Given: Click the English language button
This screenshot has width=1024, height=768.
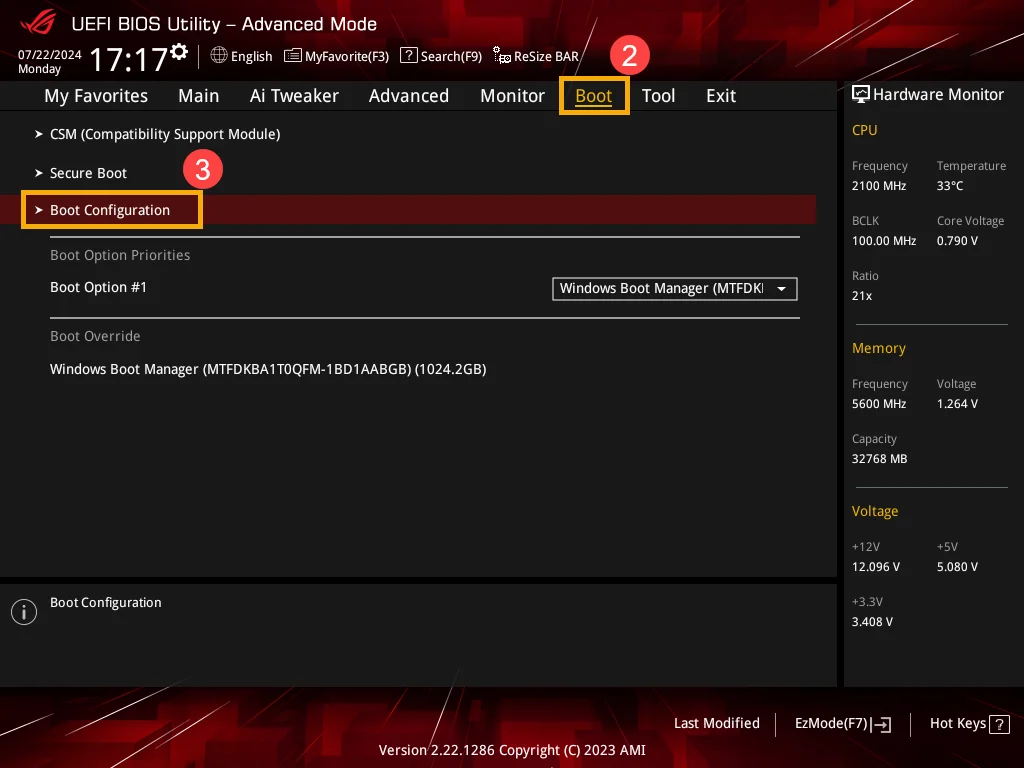Looking at the screenshot, I should point(251,56).
